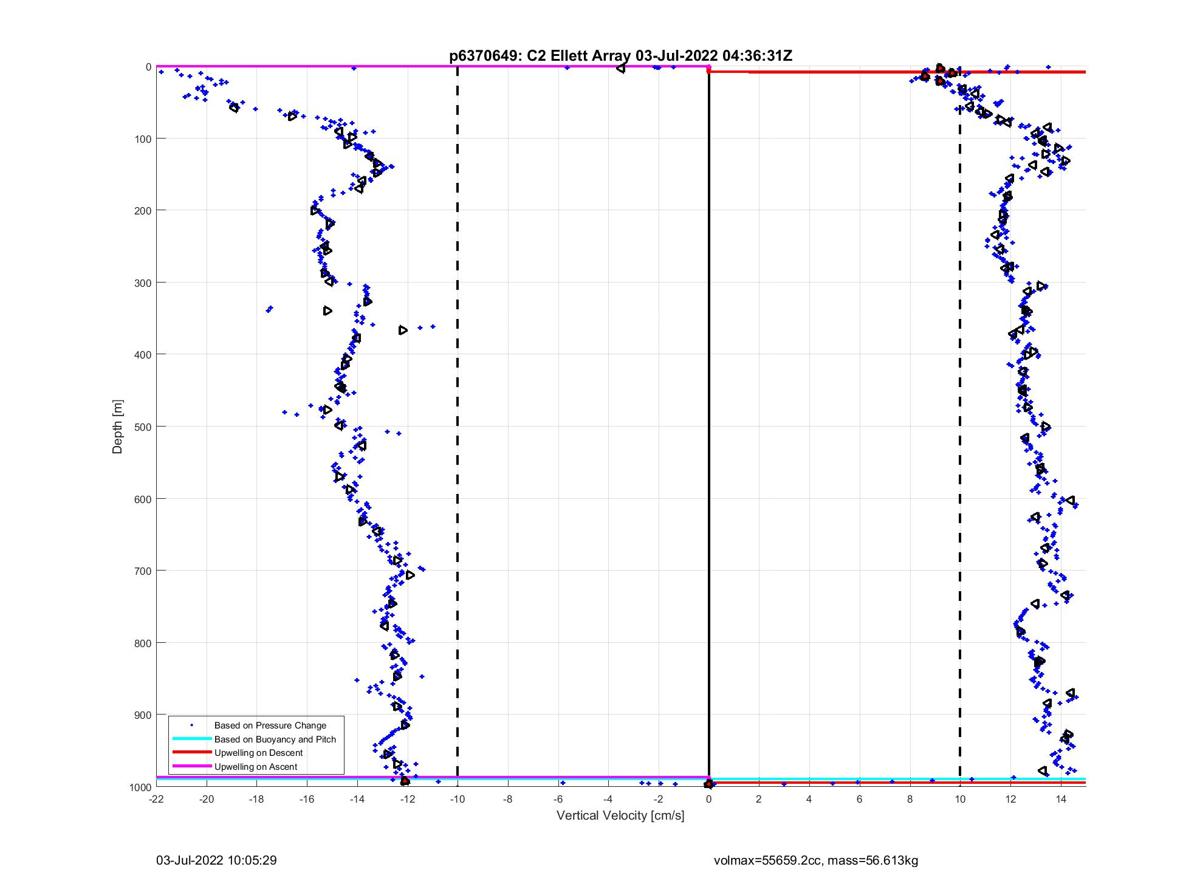This screenshot has height=885, width=1200.
Task: Click the '-16' velocity tick label
Action: (x=307, y=799)
